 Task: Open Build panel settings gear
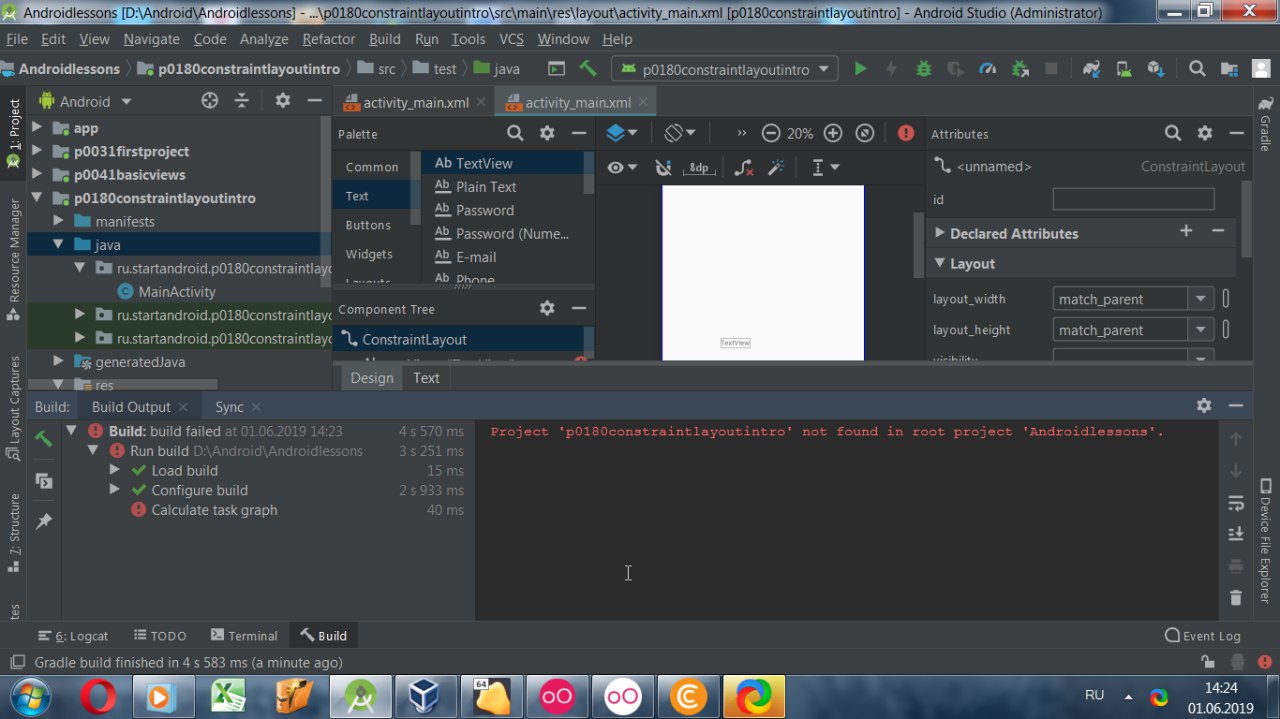pos(1204,405)
